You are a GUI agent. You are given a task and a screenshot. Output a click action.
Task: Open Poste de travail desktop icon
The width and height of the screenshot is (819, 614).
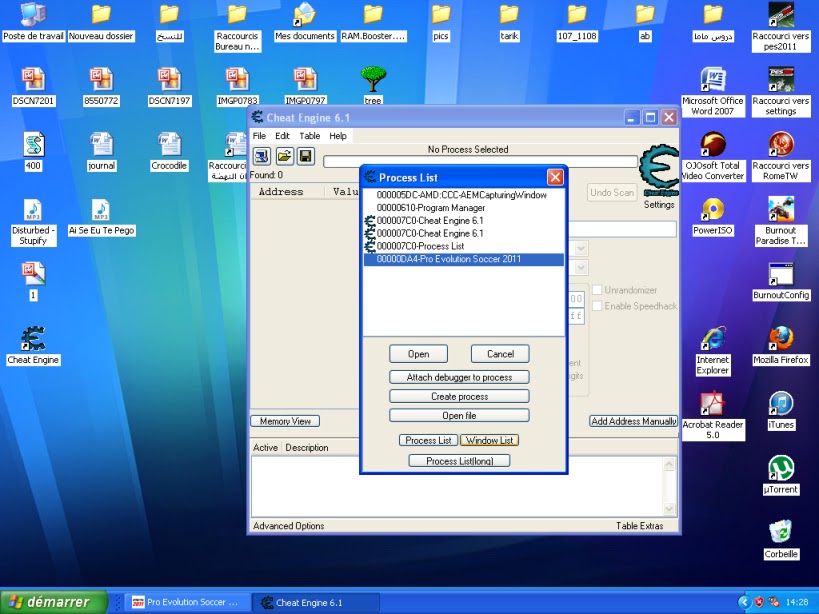click(x=33, y=22)
